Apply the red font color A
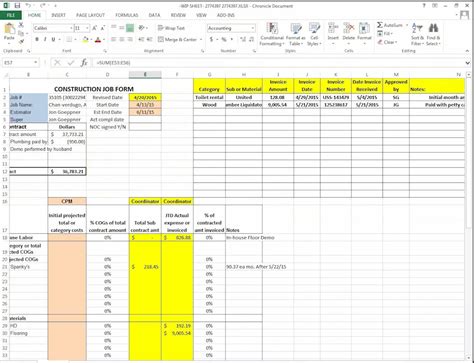The width and height of the screenshot is (474, 363). [x=98, y=40]
